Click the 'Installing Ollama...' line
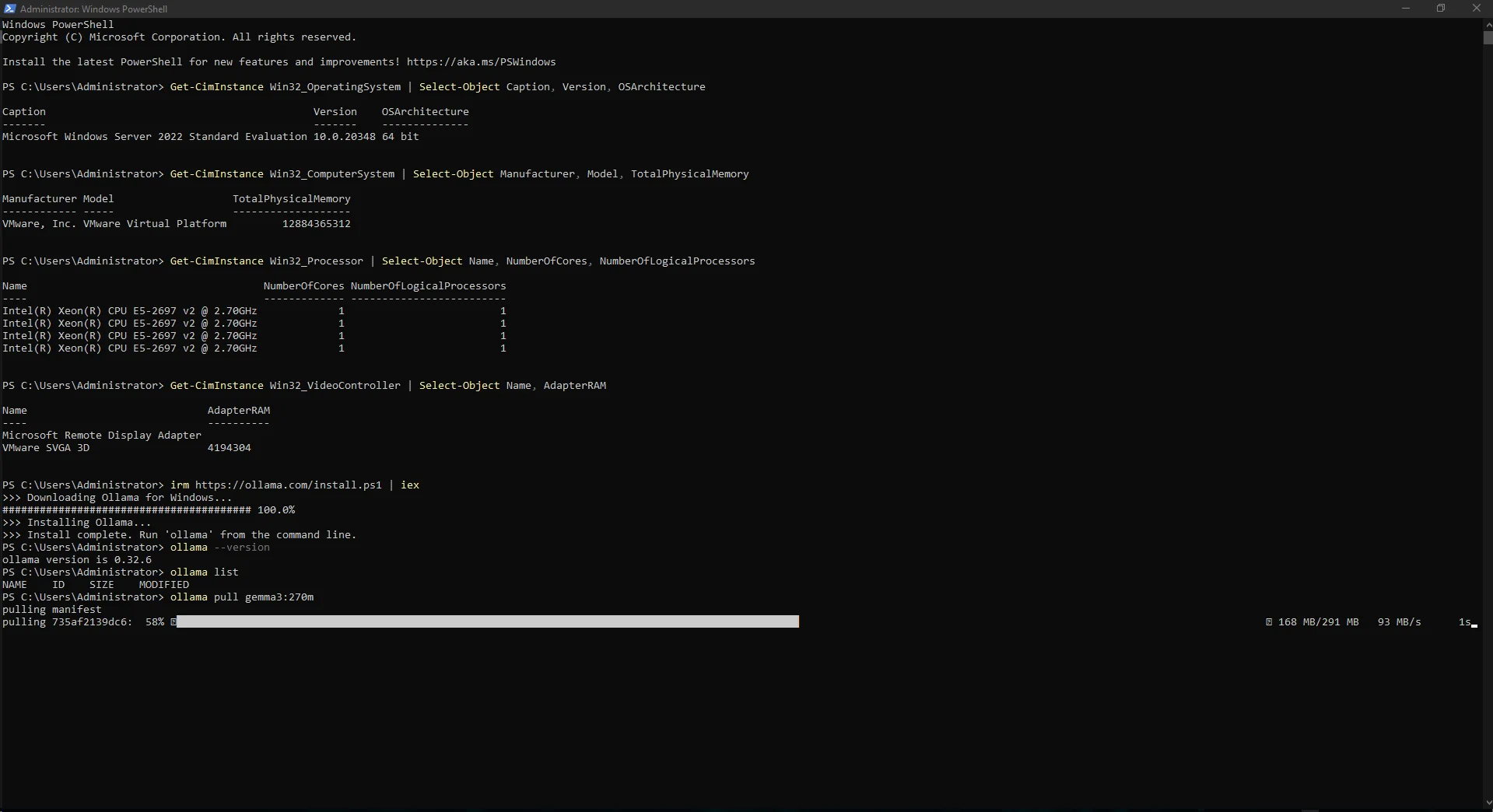1493x812 pixels. [x=77, y=523]
